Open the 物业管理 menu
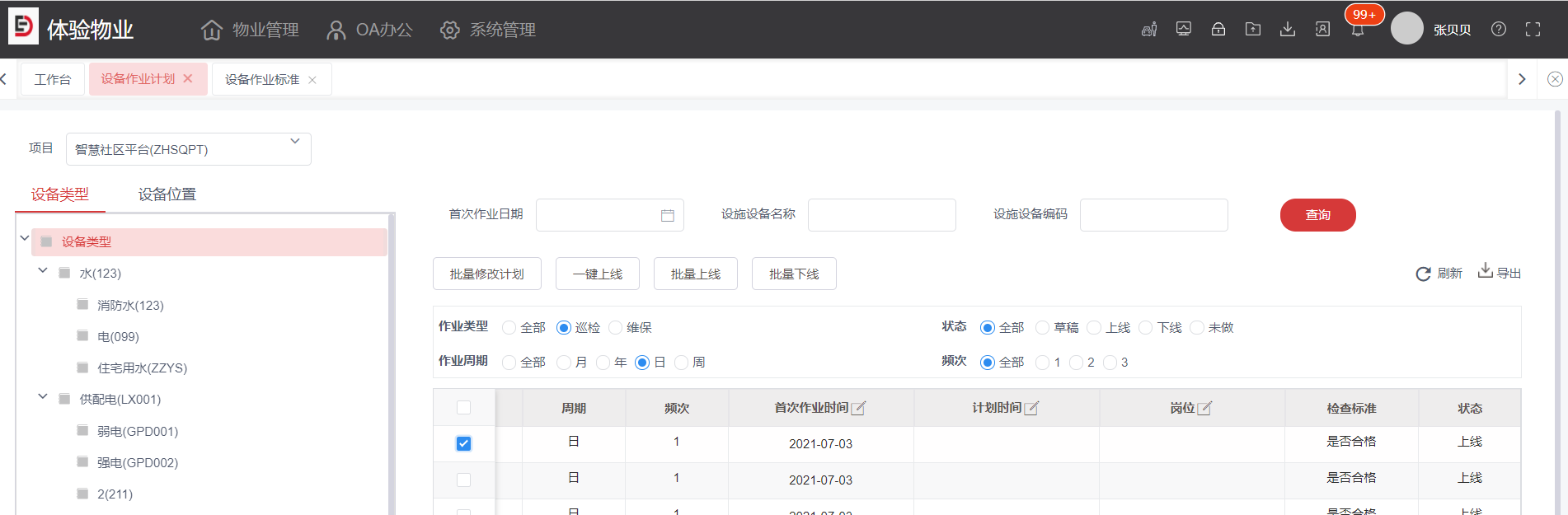The height and width of the screenshot is (515, 1568). click(250, 30)
